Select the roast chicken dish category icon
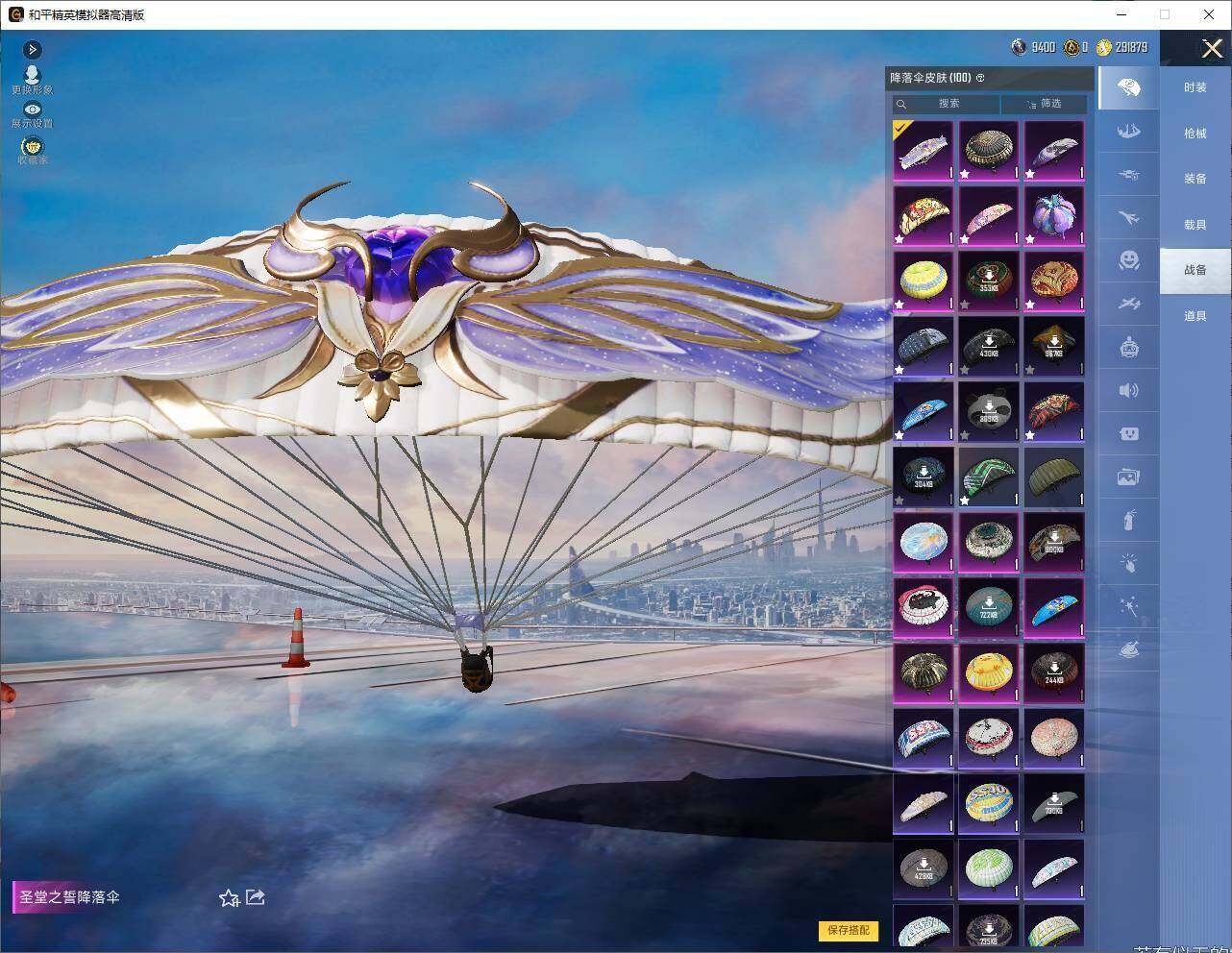The height and width of the screenshot is (953, 1232). coord(1128,649)
